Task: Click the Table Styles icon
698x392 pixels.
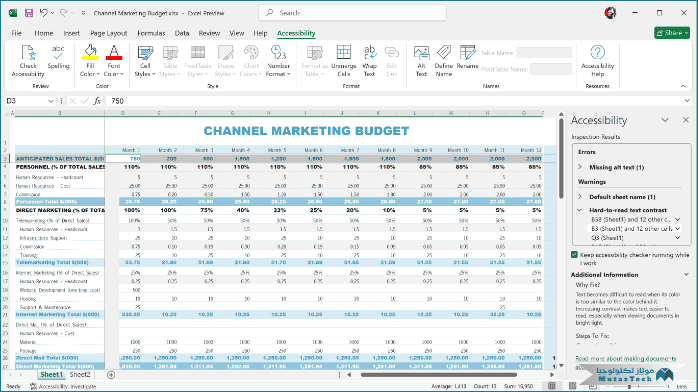Action: (170, 53)
